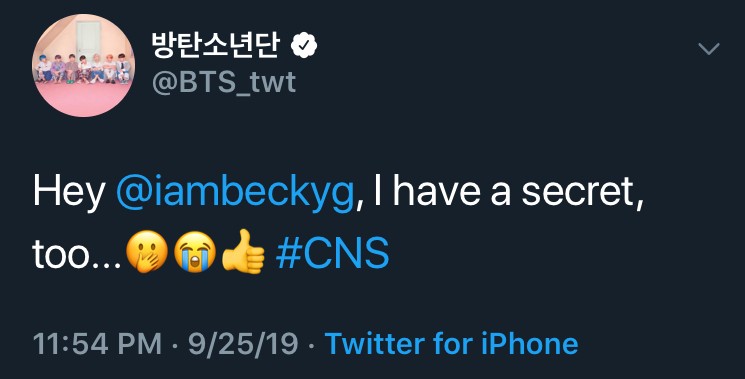Click the loudly crying face emoji

point(195,252)
